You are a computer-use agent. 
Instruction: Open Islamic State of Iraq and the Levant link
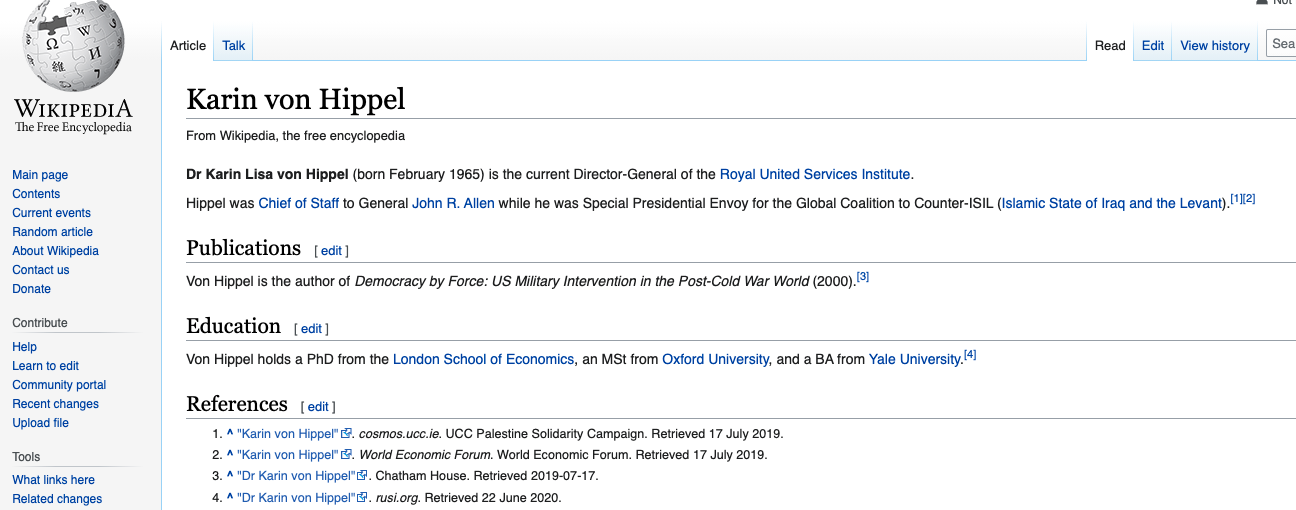click(1113, 203)
